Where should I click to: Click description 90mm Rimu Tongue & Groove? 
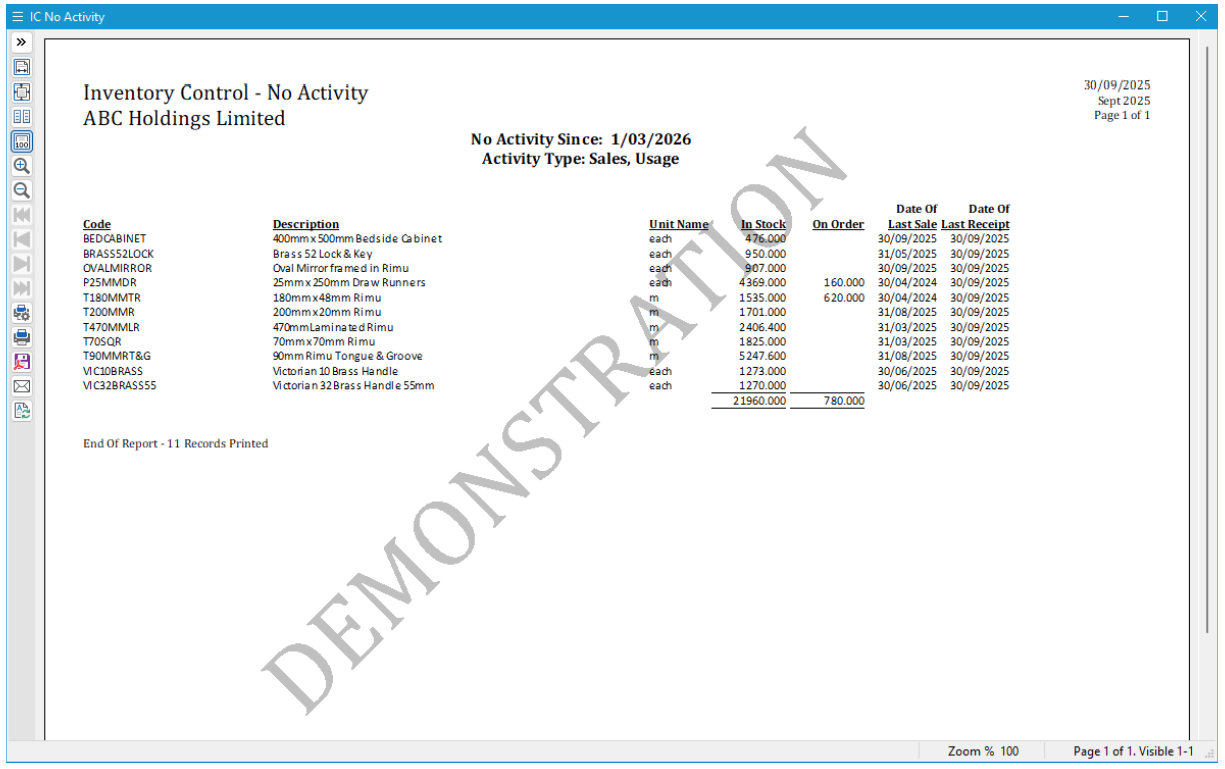348,356
